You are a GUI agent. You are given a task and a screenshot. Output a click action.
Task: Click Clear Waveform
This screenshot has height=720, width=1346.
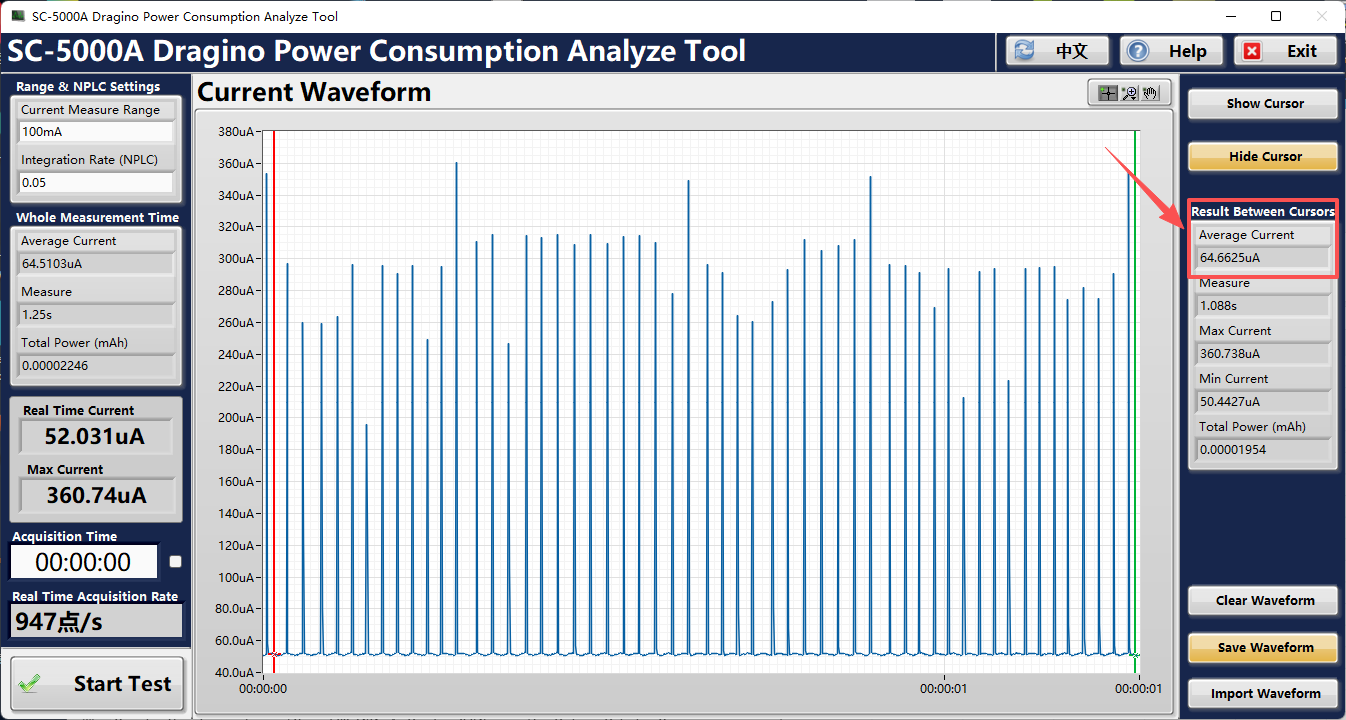1262,601
